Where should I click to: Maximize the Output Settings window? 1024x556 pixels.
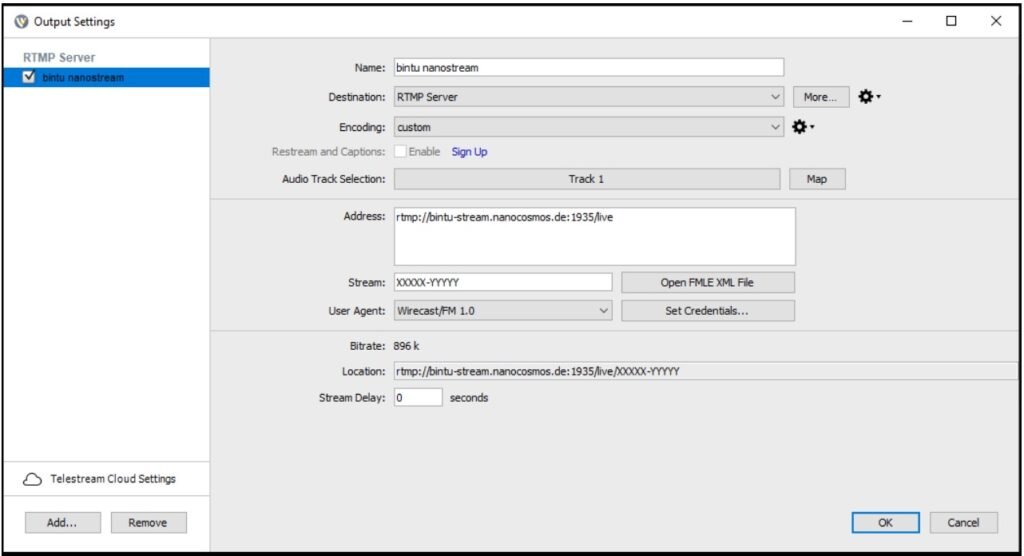pos(952,22)
